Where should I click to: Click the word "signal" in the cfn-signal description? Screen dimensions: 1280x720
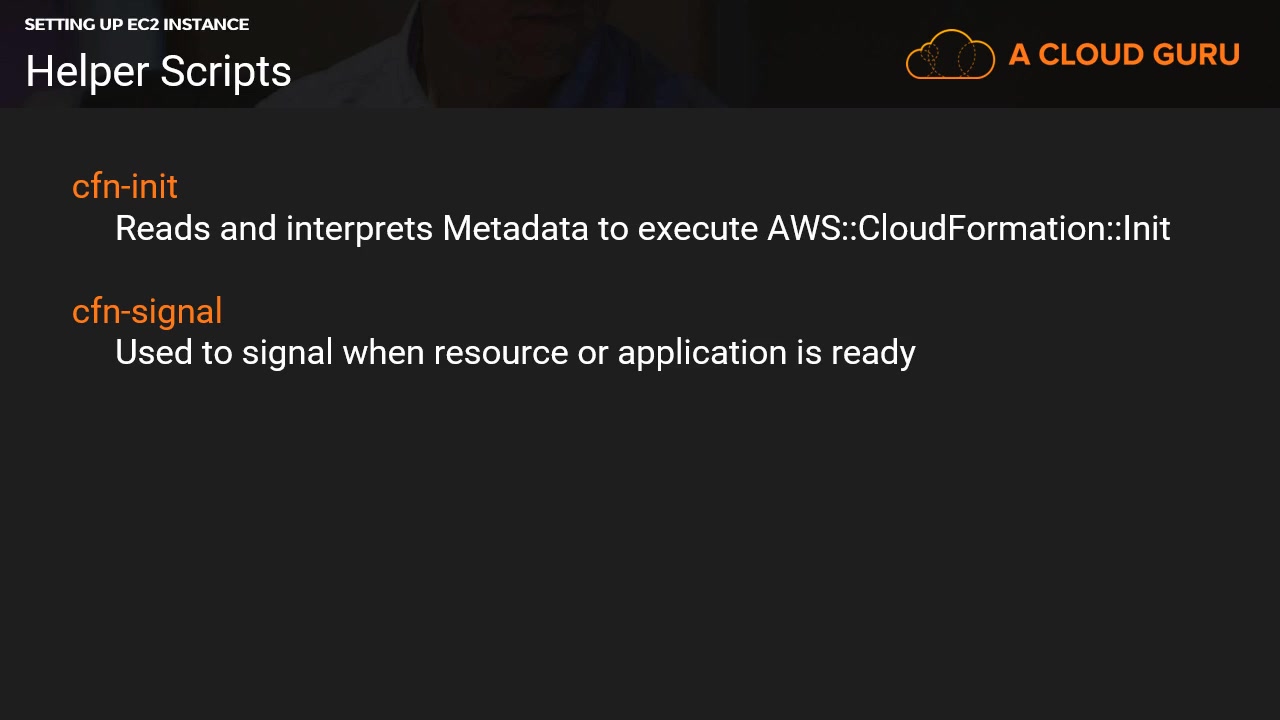pyautogui.click(x=287, y=353)
